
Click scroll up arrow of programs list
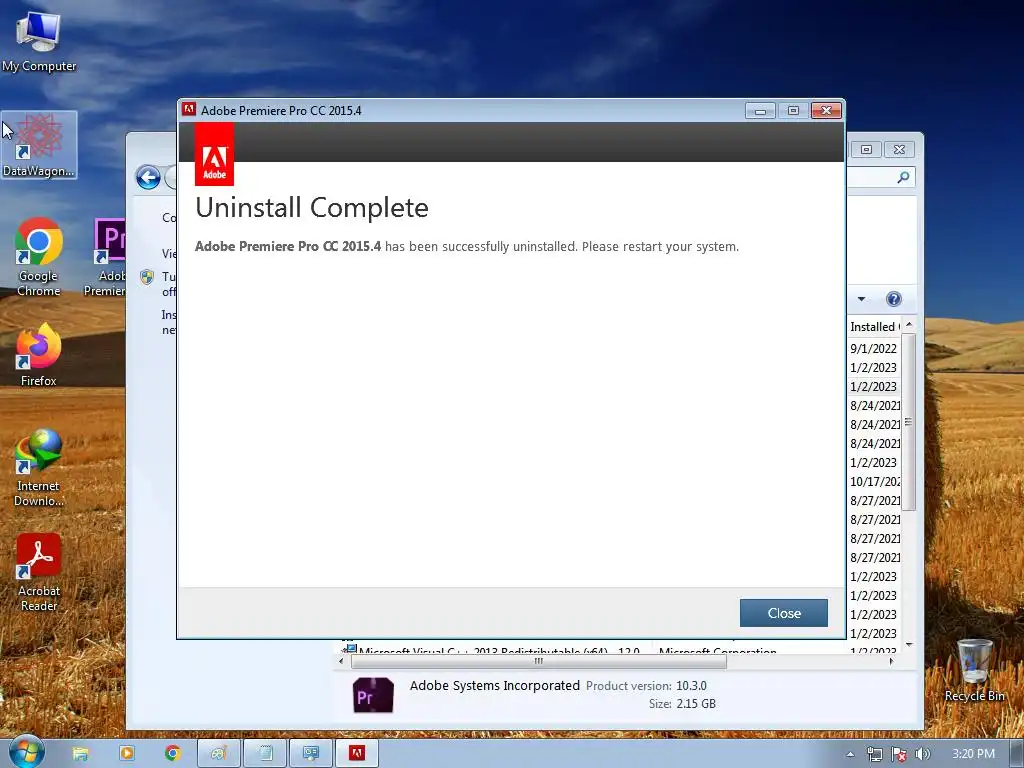[909, 325]
